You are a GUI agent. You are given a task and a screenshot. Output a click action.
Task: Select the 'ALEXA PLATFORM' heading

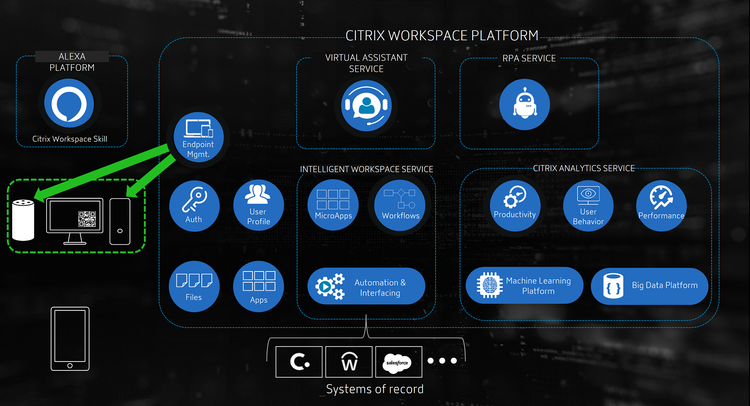pos(72,62)
